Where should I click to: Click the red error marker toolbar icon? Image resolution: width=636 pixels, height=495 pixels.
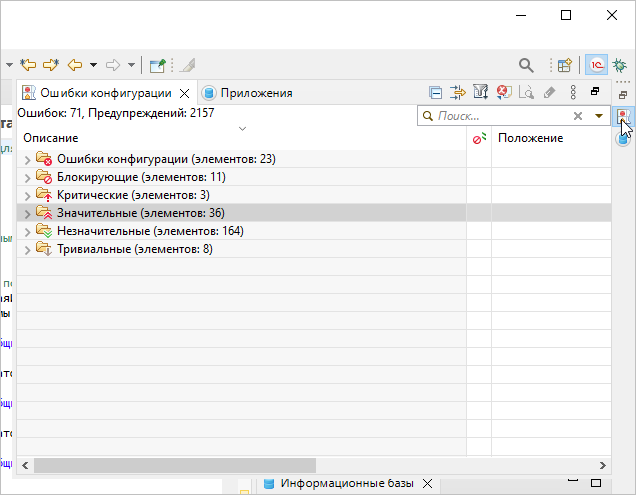pos(503,93)
